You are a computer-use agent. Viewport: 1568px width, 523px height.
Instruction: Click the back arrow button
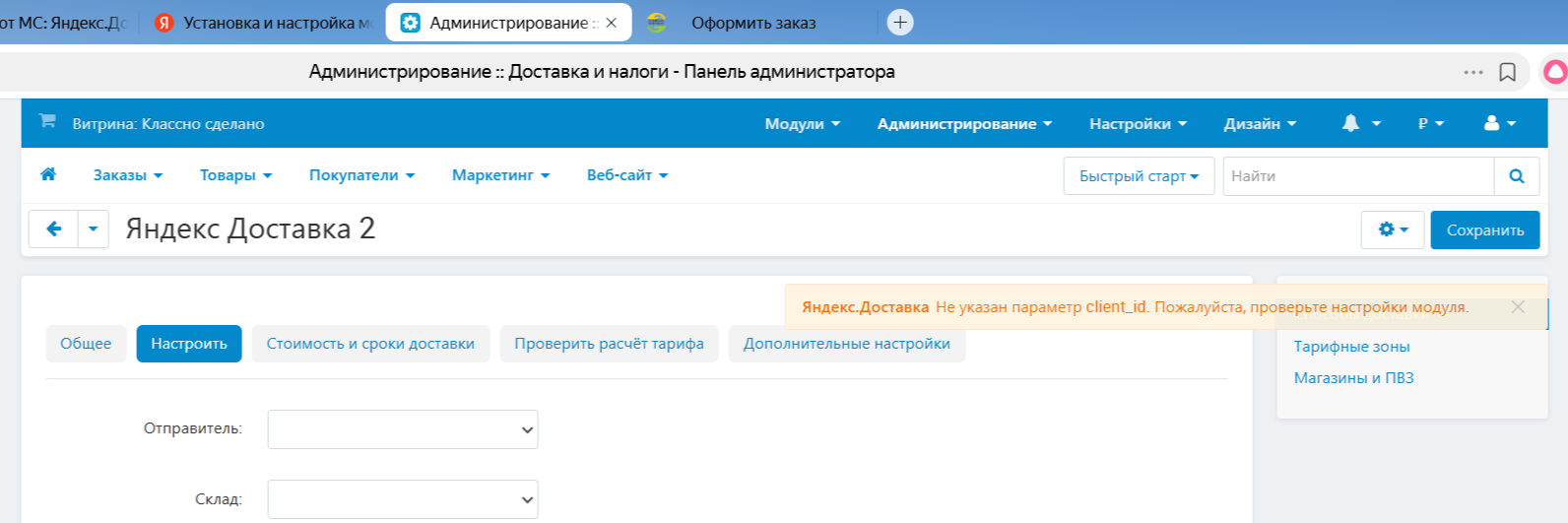click(x=53, y=229)
